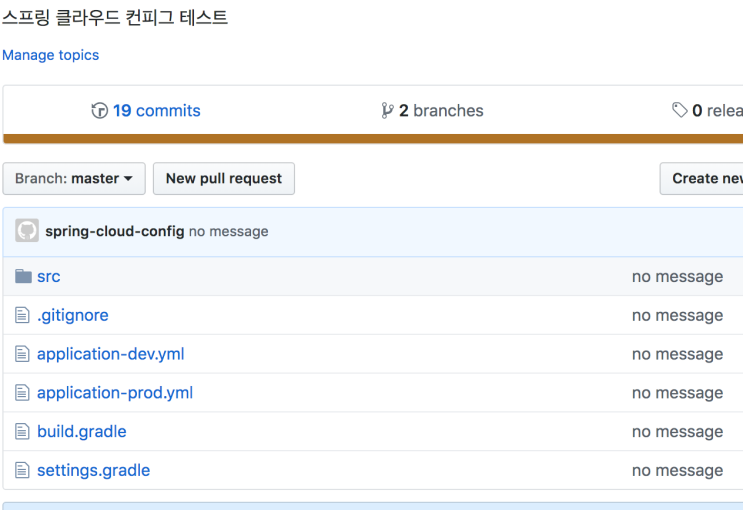
Task: Open the .gitignore row commit message
Action: tap(678, 315)
